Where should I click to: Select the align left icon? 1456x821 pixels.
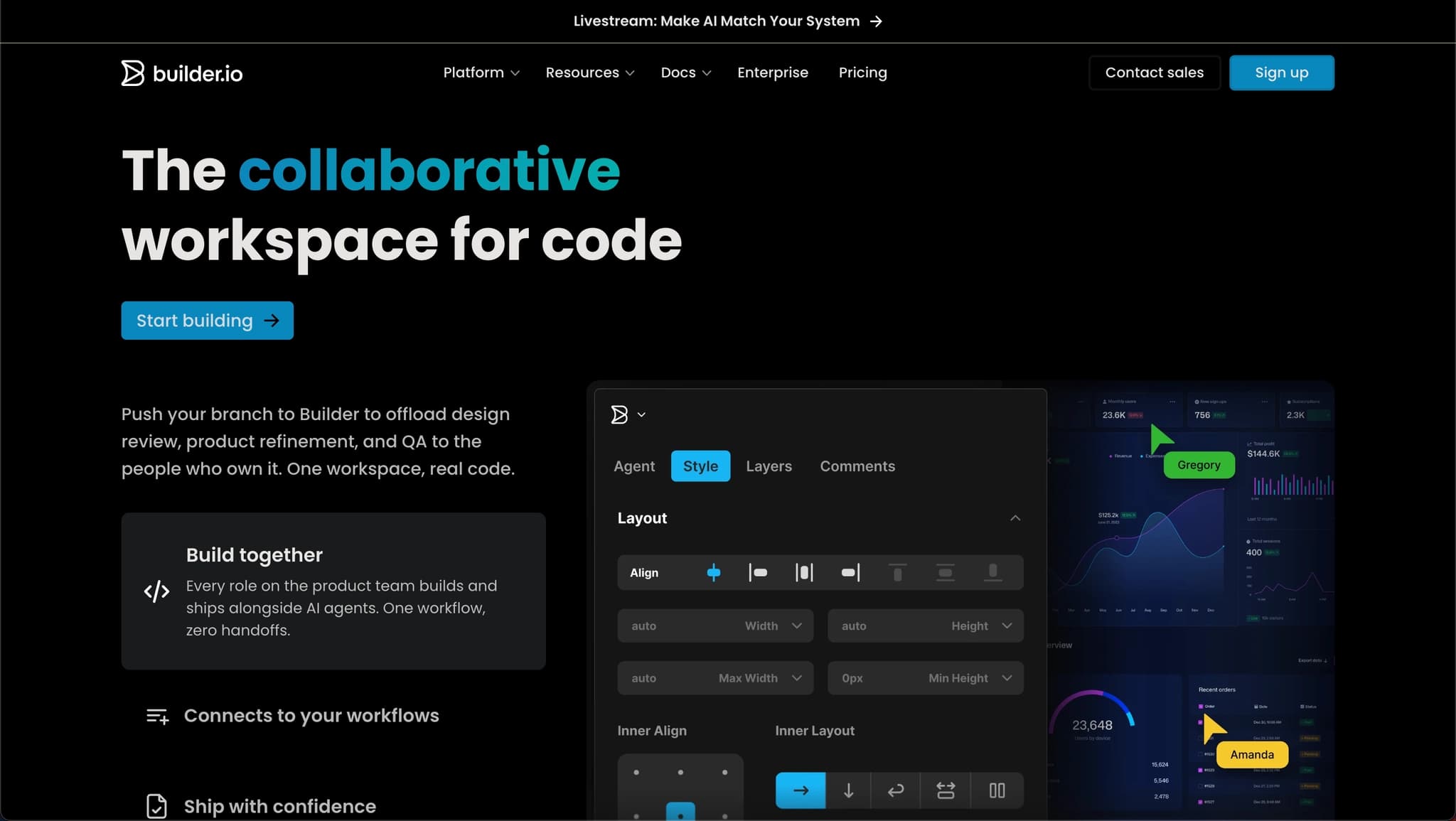coord(758,572)
